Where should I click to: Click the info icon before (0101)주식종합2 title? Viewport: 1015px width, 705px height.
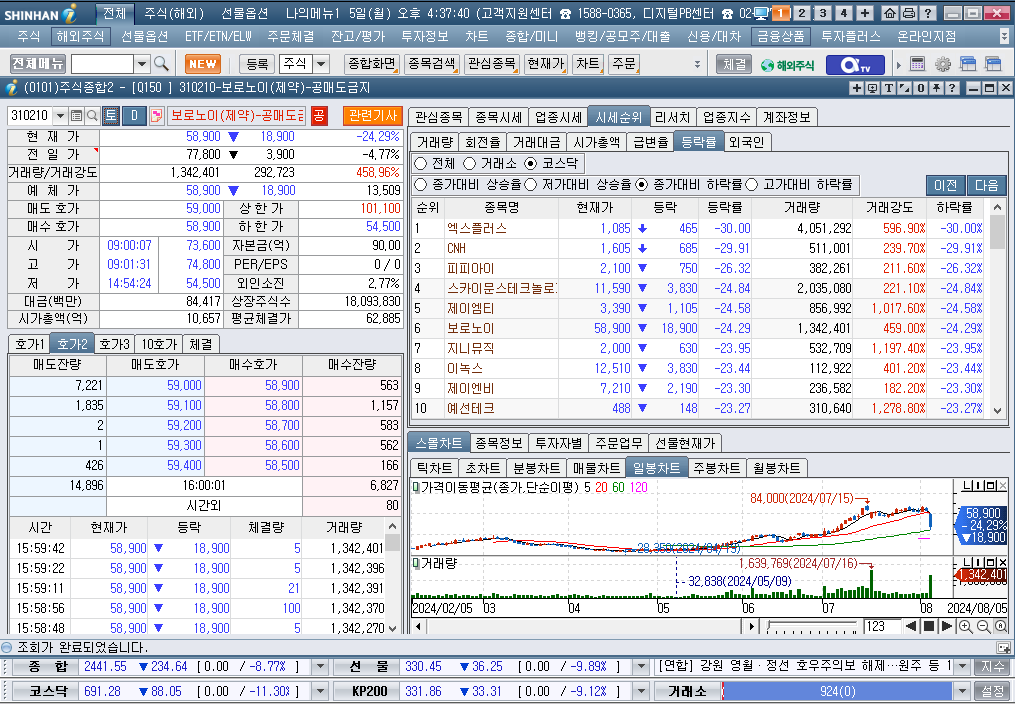(x=11, y=87)
